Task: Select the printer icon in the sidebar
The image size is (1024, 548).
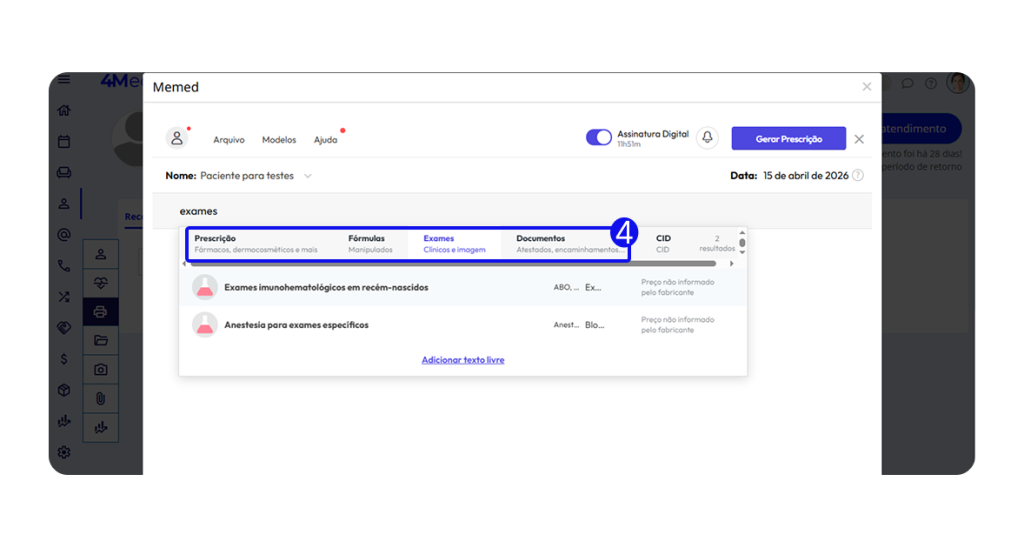Action: click(100, 312)
